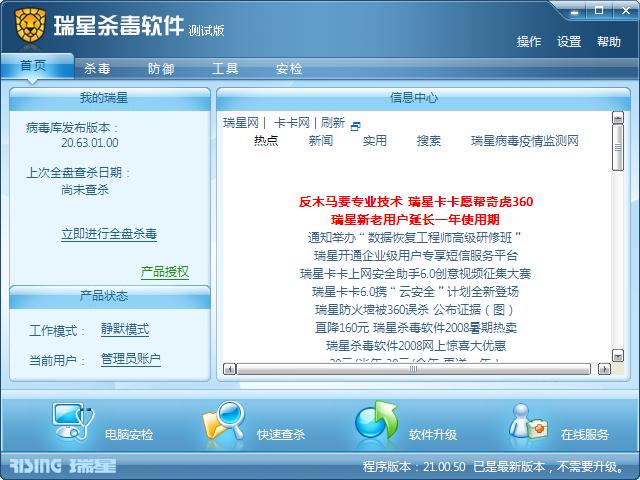Viewport: 640px width, 480px height.
Task: Click 程序版本：21.00.50 in status bar
Action: tap(414, 466)
